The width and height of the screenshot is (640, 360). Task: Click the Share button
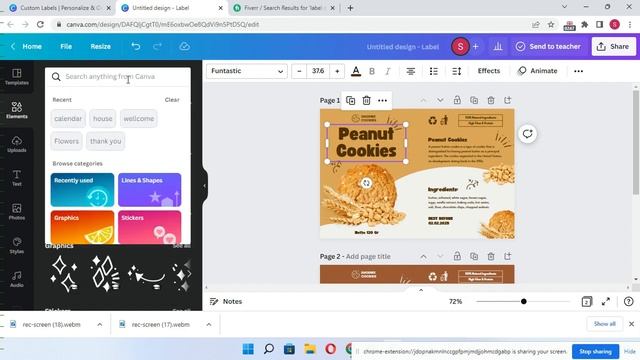[613, 47]
